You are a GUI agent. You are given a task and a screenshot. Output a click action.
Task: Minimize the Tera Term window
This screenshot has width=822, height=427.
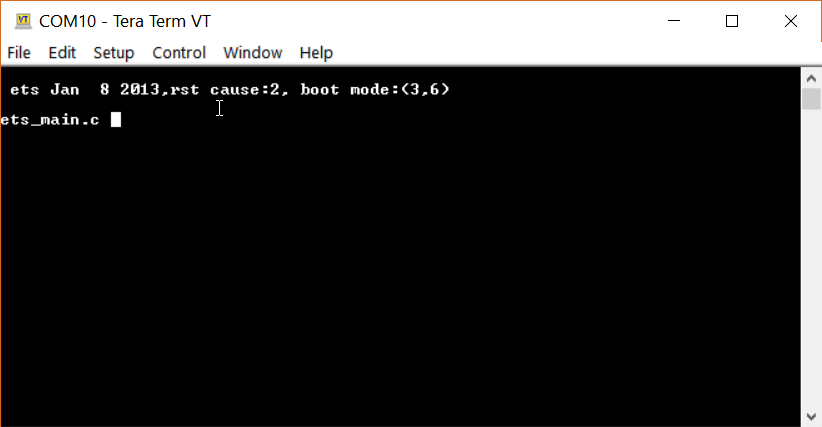coord(674,21)
